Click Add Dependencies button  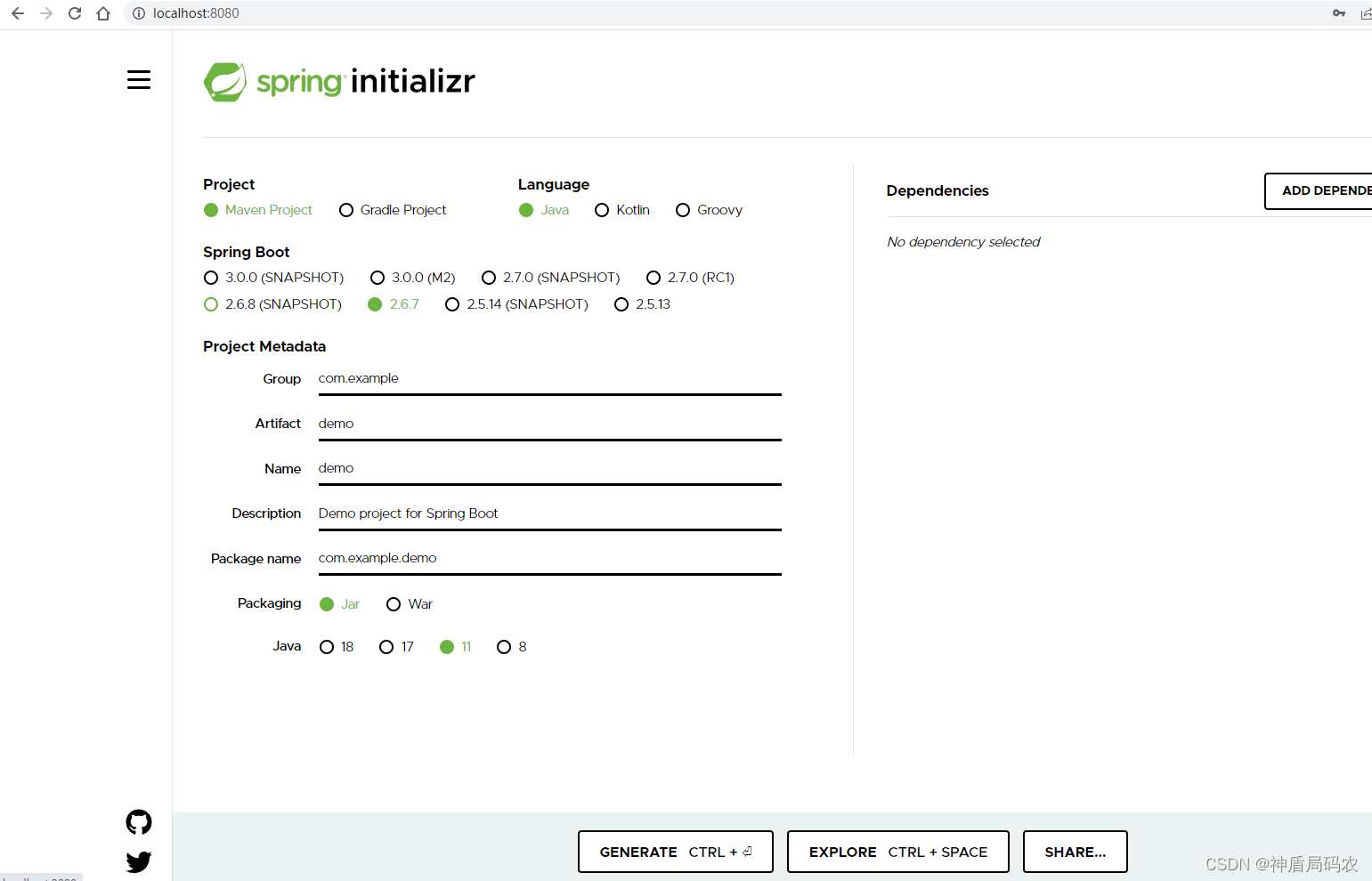tap(1319, 190)
